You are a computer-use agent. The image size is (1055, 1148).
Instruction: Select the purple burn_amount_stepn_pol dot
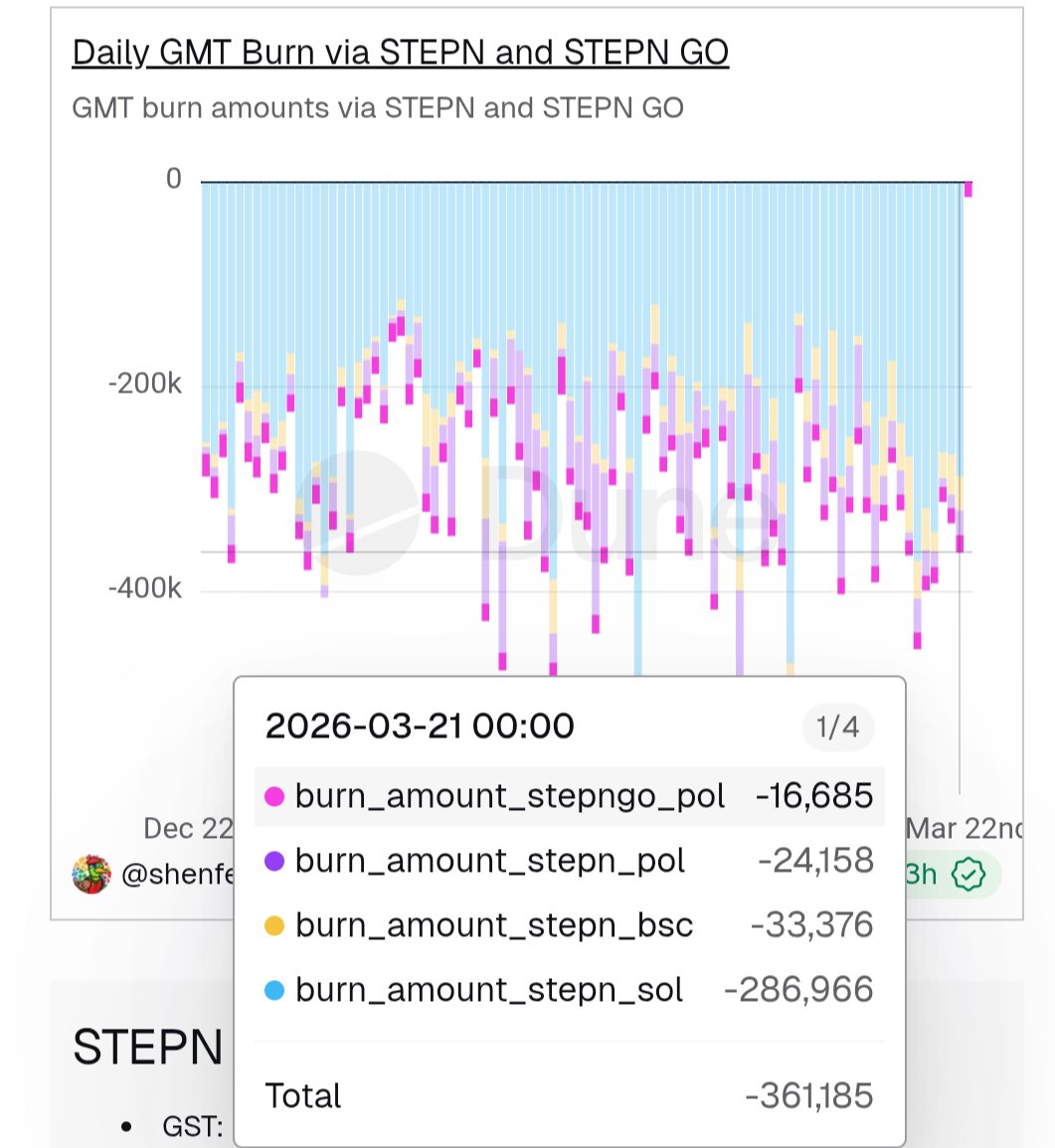[274, 861]
